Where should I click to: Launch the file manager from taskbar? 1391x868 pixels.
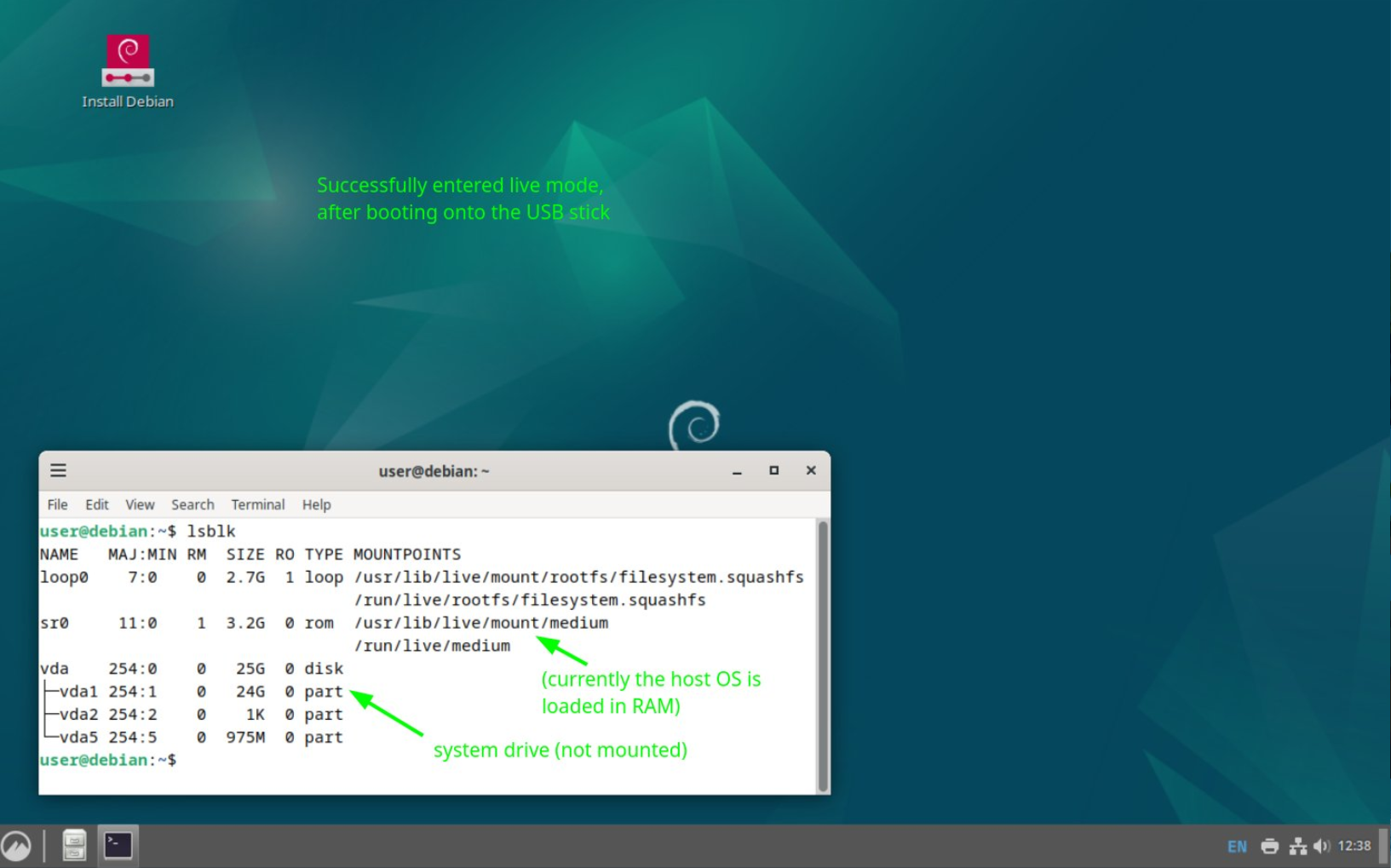tap(74, 845)
